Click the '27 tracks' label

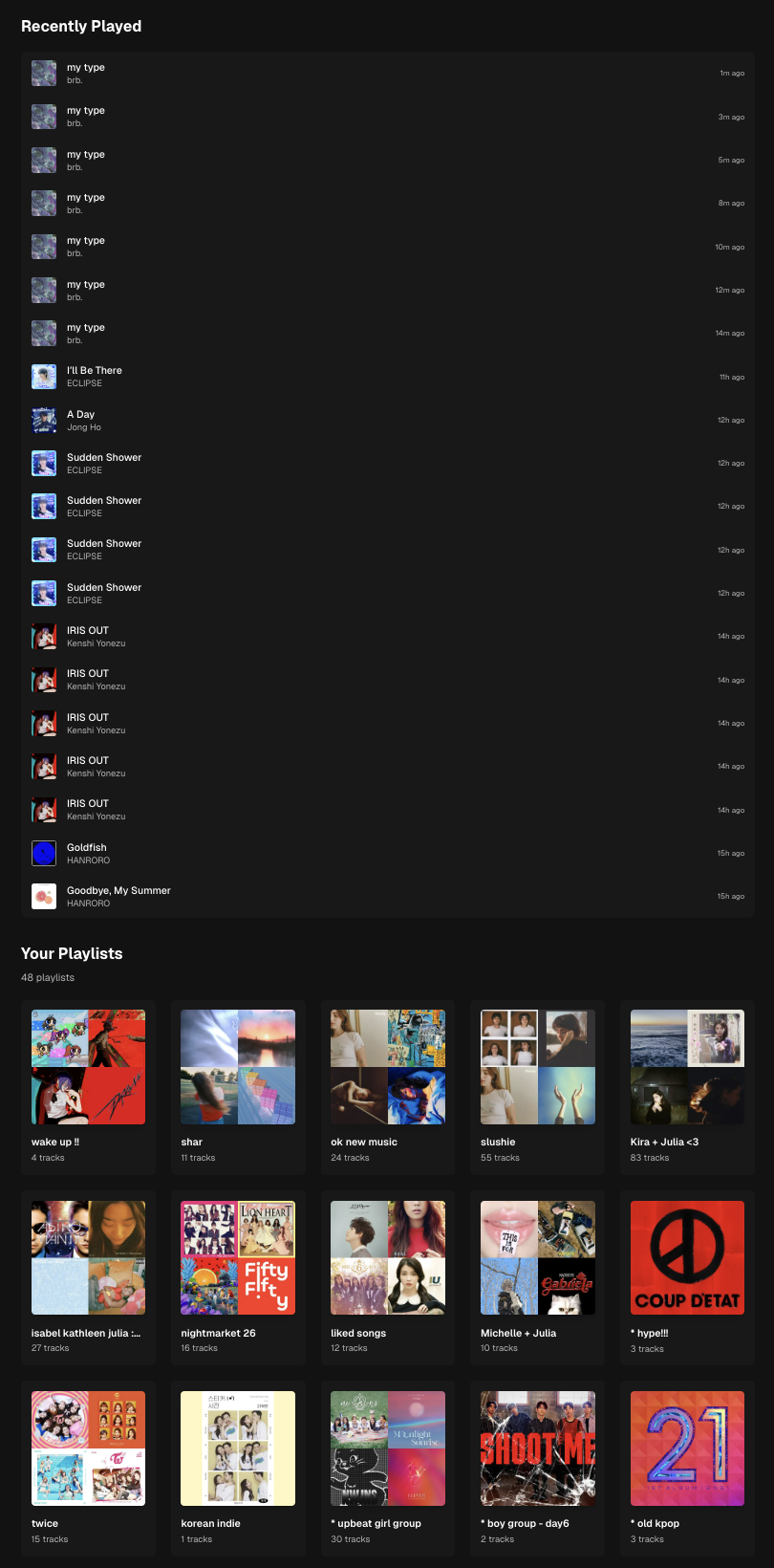click(50, 1348)
